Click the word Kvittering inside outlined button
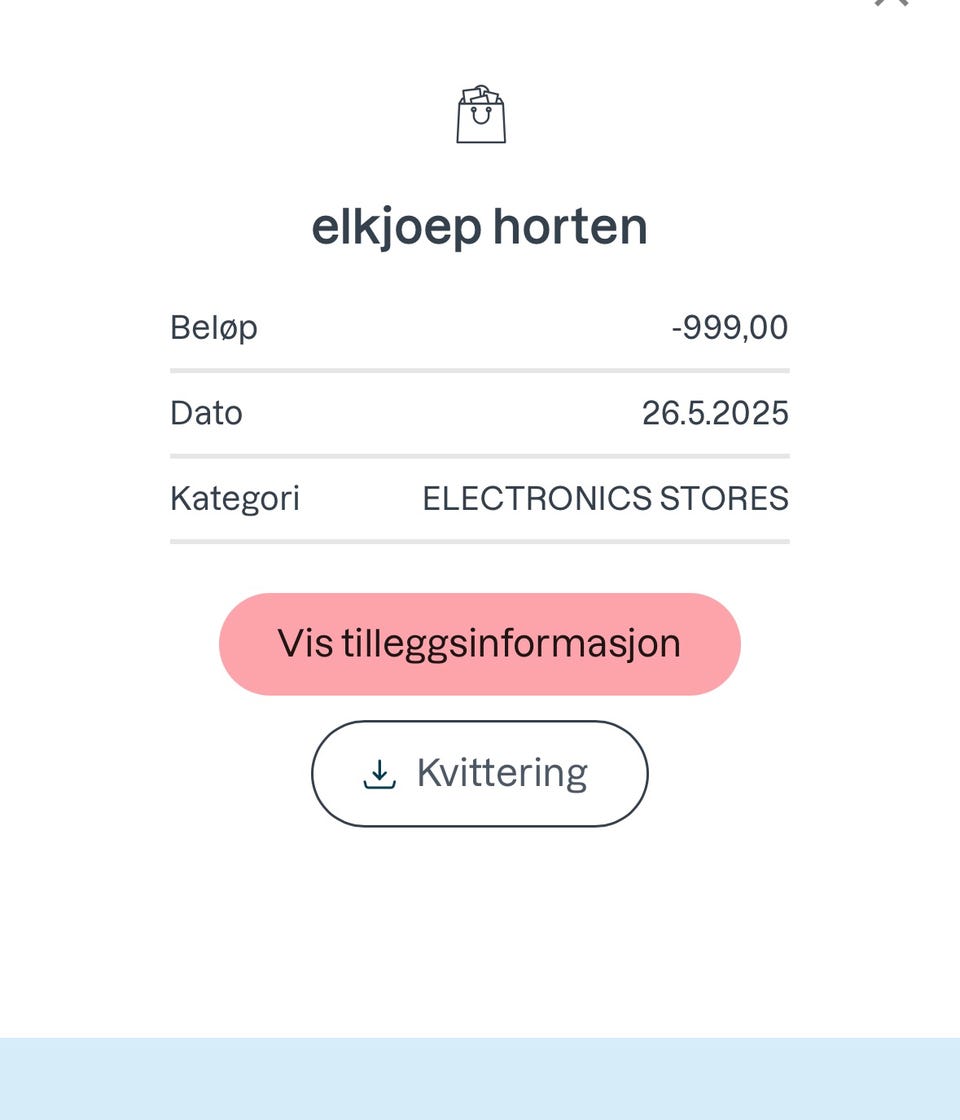The width and height of the screenshot is (960, 1120). (x=502, y=774)
